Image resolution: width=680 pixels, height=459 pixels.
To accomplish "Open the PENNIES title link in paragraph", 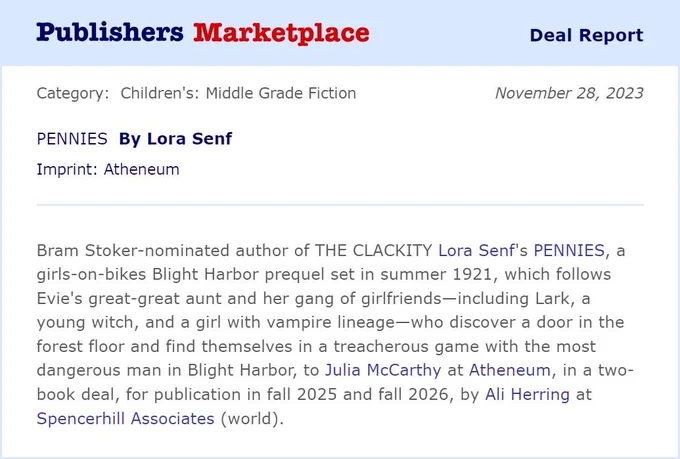I will (x=569, y=251).
